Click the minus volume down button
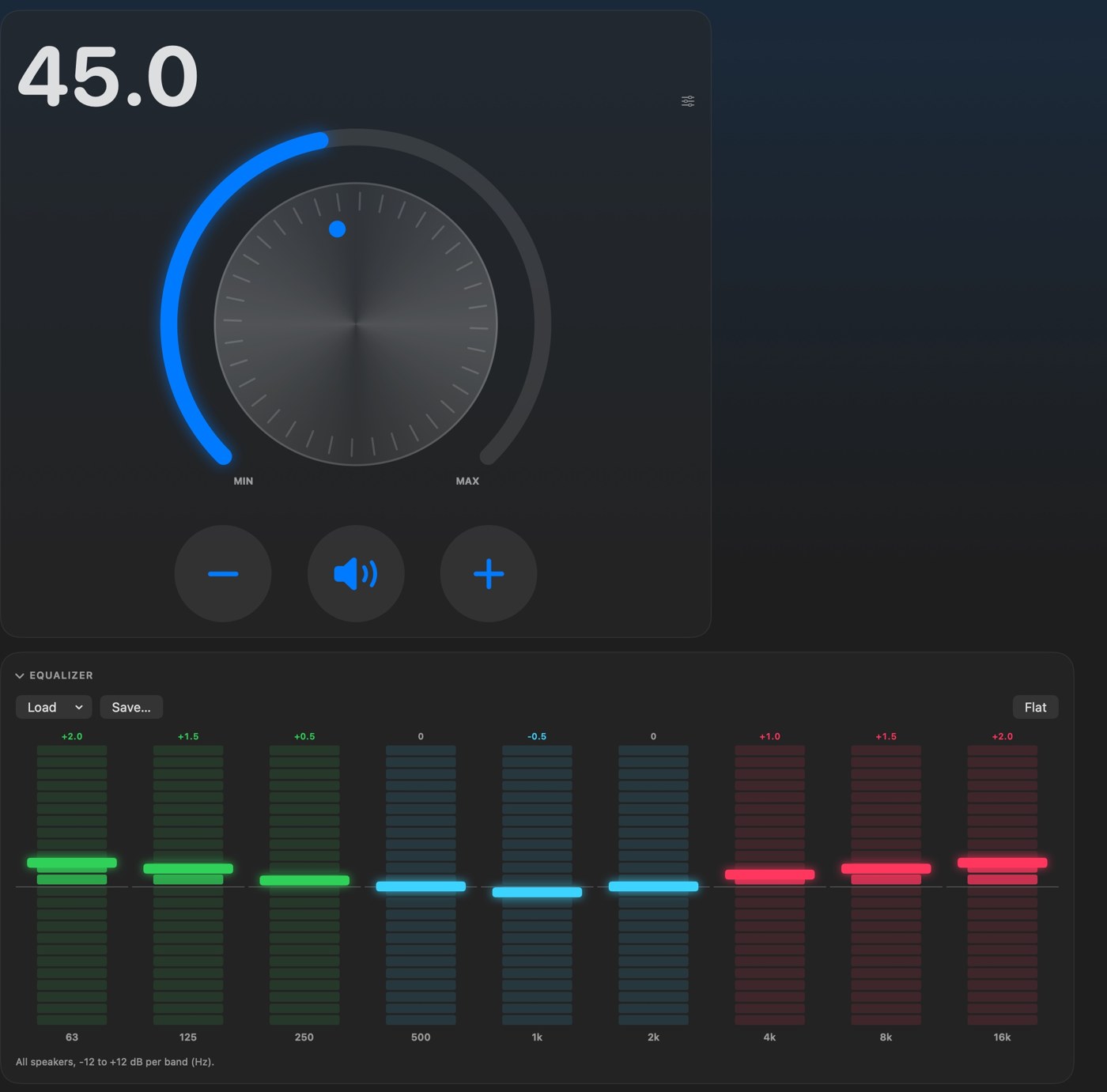 click(x=223, y=573)
